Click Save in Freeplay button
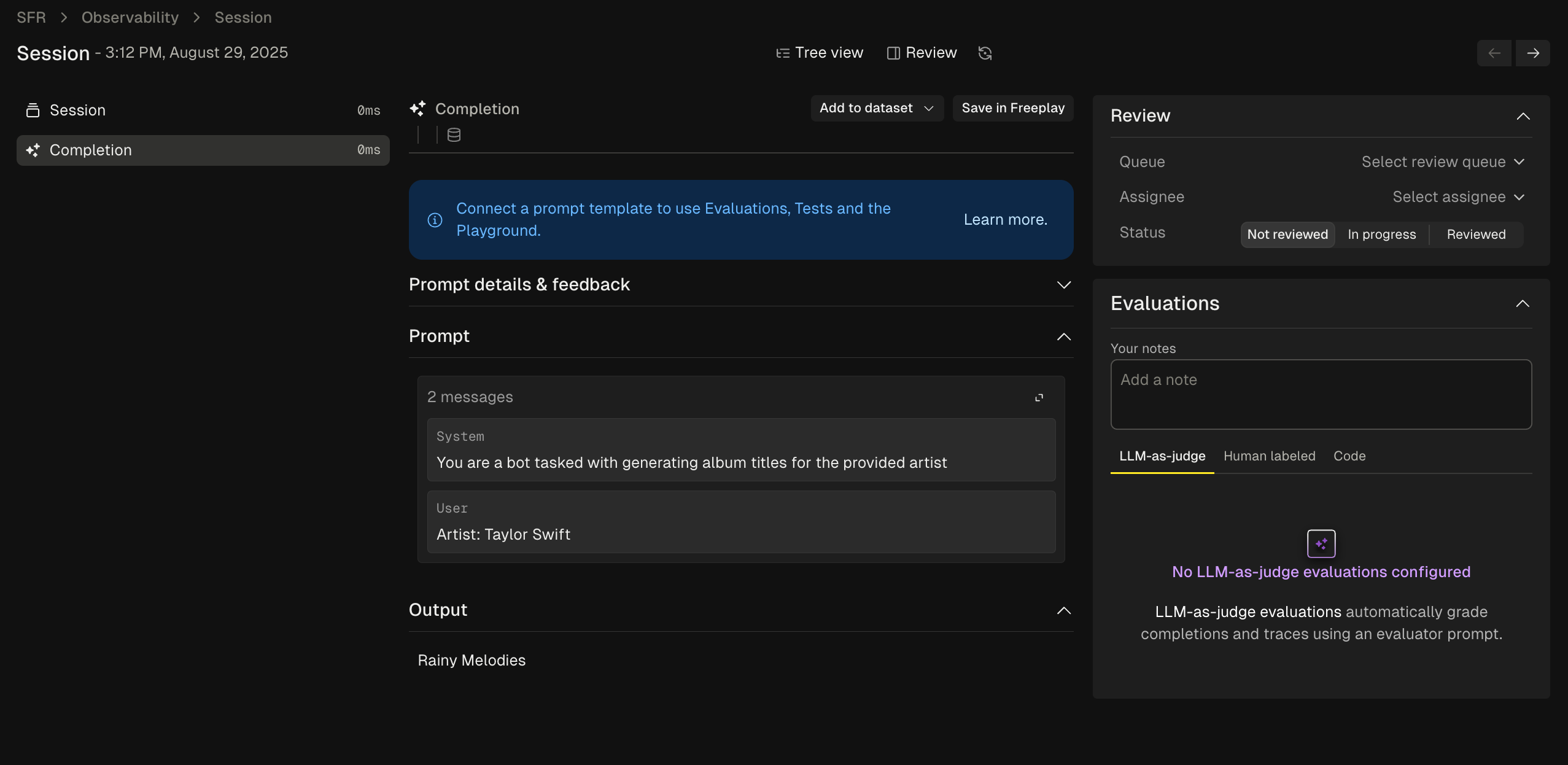 tap(1012, 108)
